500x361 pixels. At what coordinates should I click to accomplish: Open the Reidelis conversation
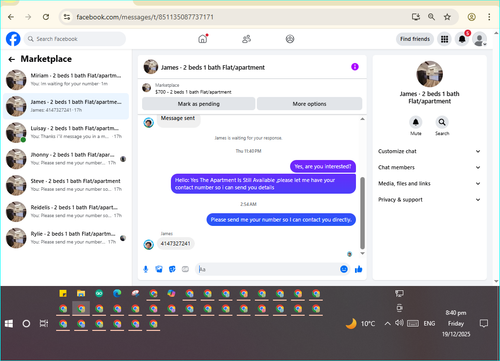[x=66, y=211]
